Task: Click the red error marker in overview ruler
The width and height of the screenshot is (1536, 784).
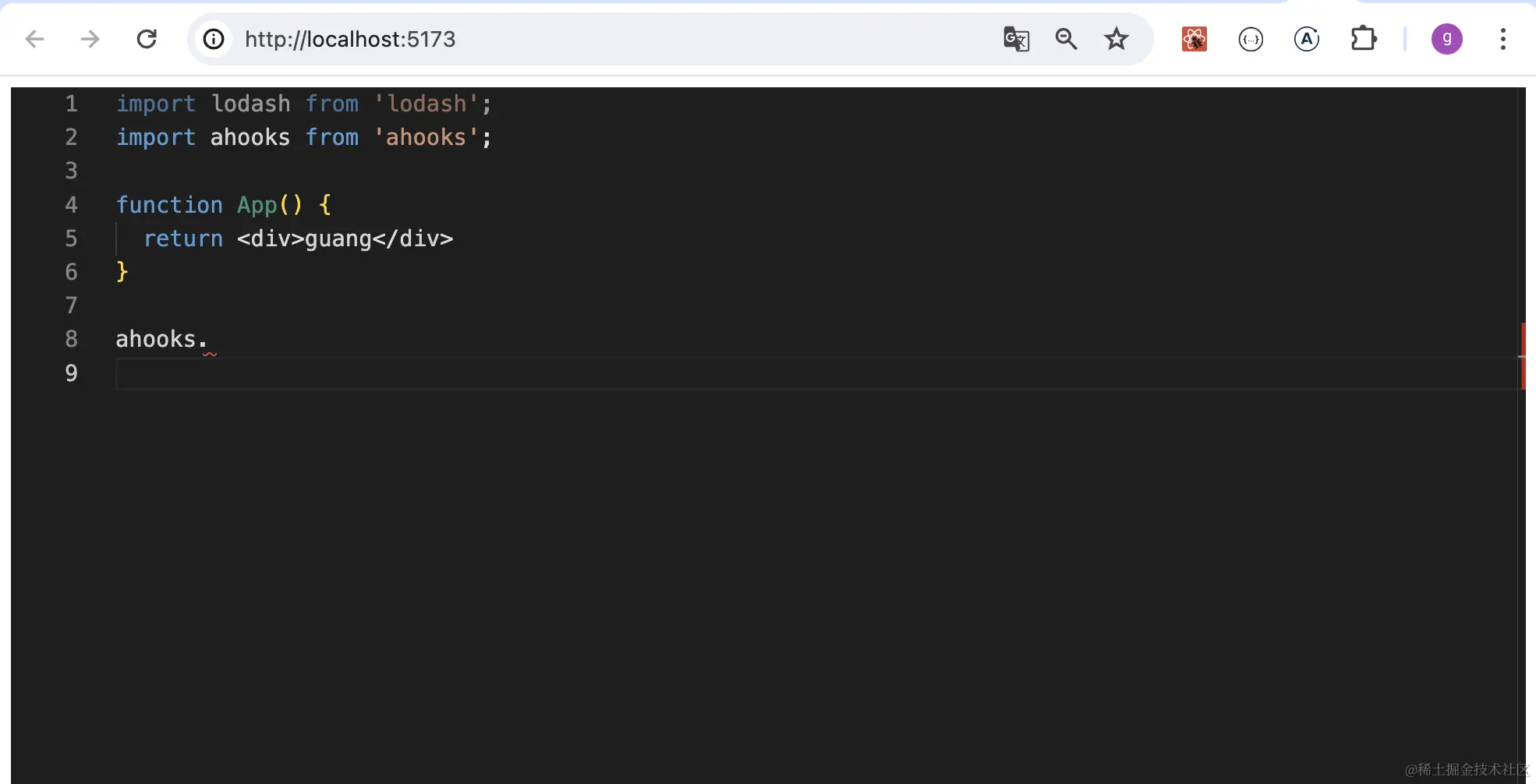Action: (1523, 355)
